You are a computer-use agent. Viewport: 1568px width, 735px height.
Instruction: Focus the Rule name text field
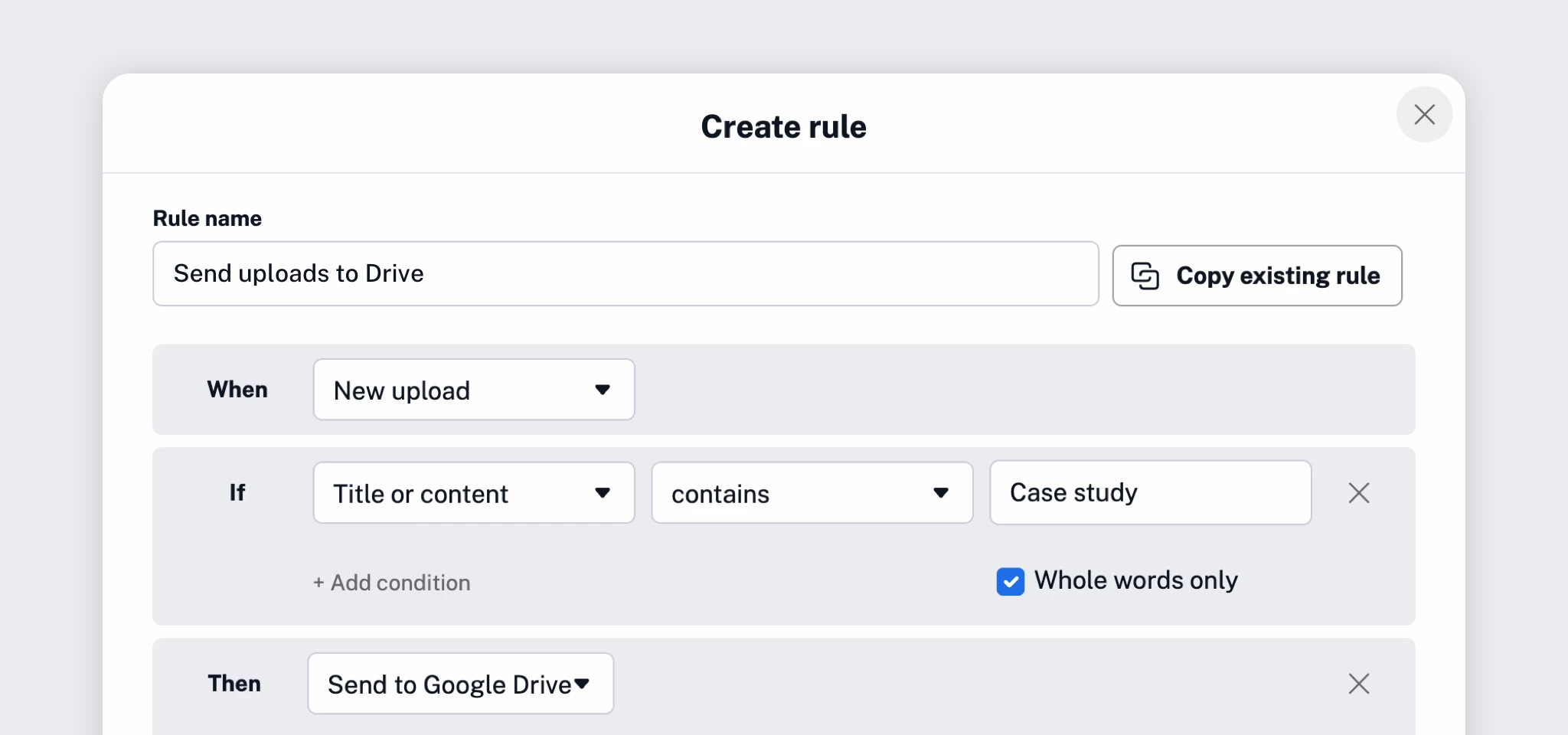click(625, 274)
